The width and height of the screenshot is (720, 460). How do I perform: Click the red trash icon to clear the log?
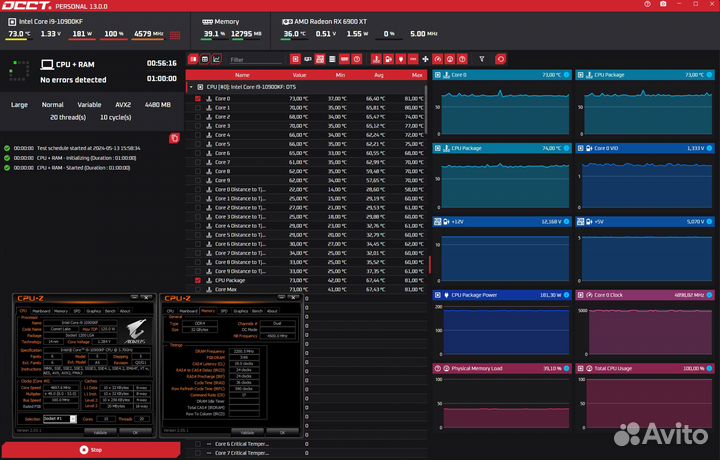pyautogui.click(x=174, y=137)
